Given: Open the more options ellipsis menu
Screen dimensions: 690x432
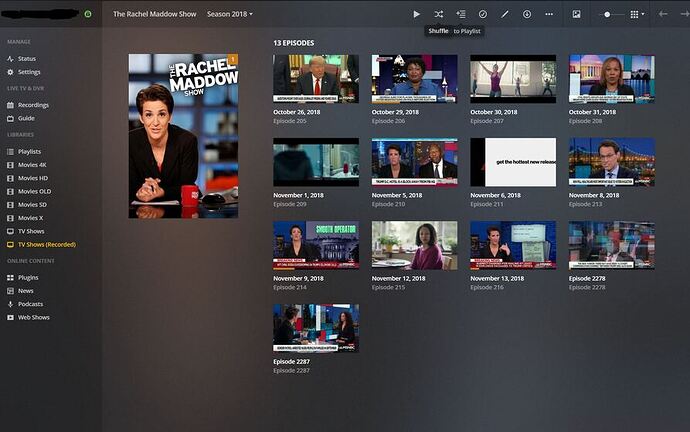Looking at the screenshot, I should click(549, 14).
